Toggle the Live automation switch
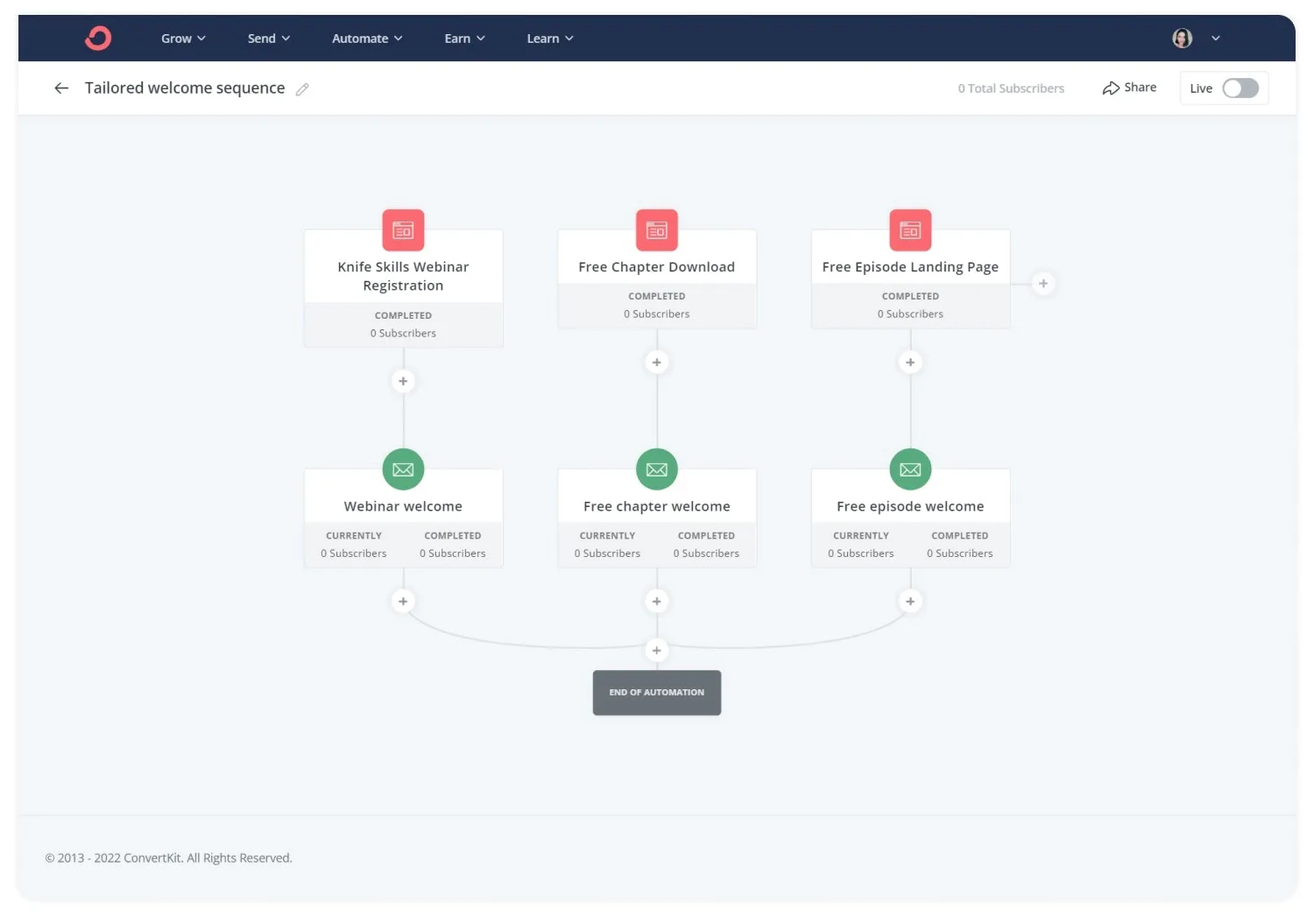Screen dimensions: 1314x924 click(x=1240, y=88)
